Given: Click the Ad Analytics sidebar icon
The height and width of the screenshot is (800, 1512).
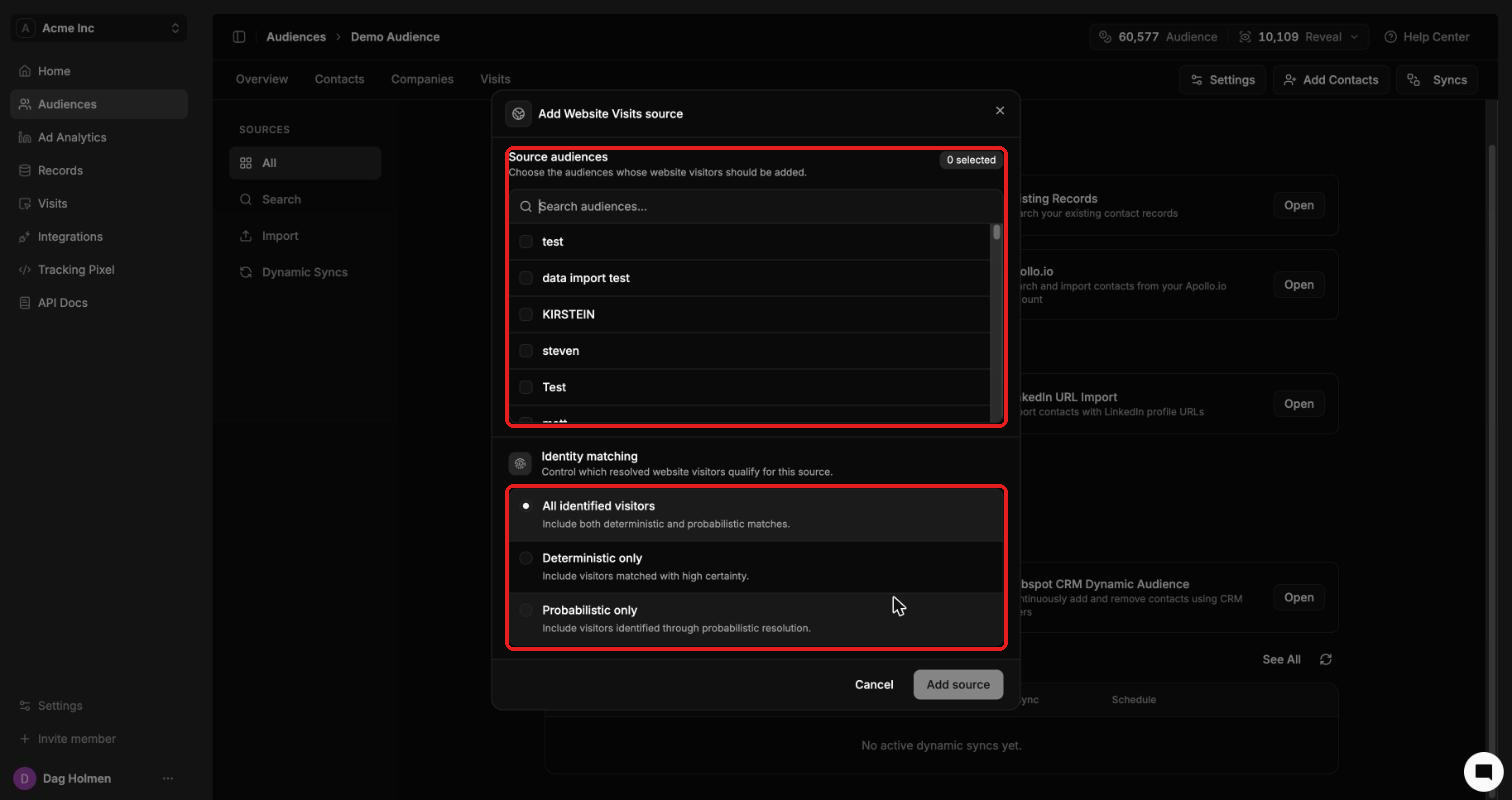Looking at the screenshot, I should pyautogui.click(x=25, y=137).
